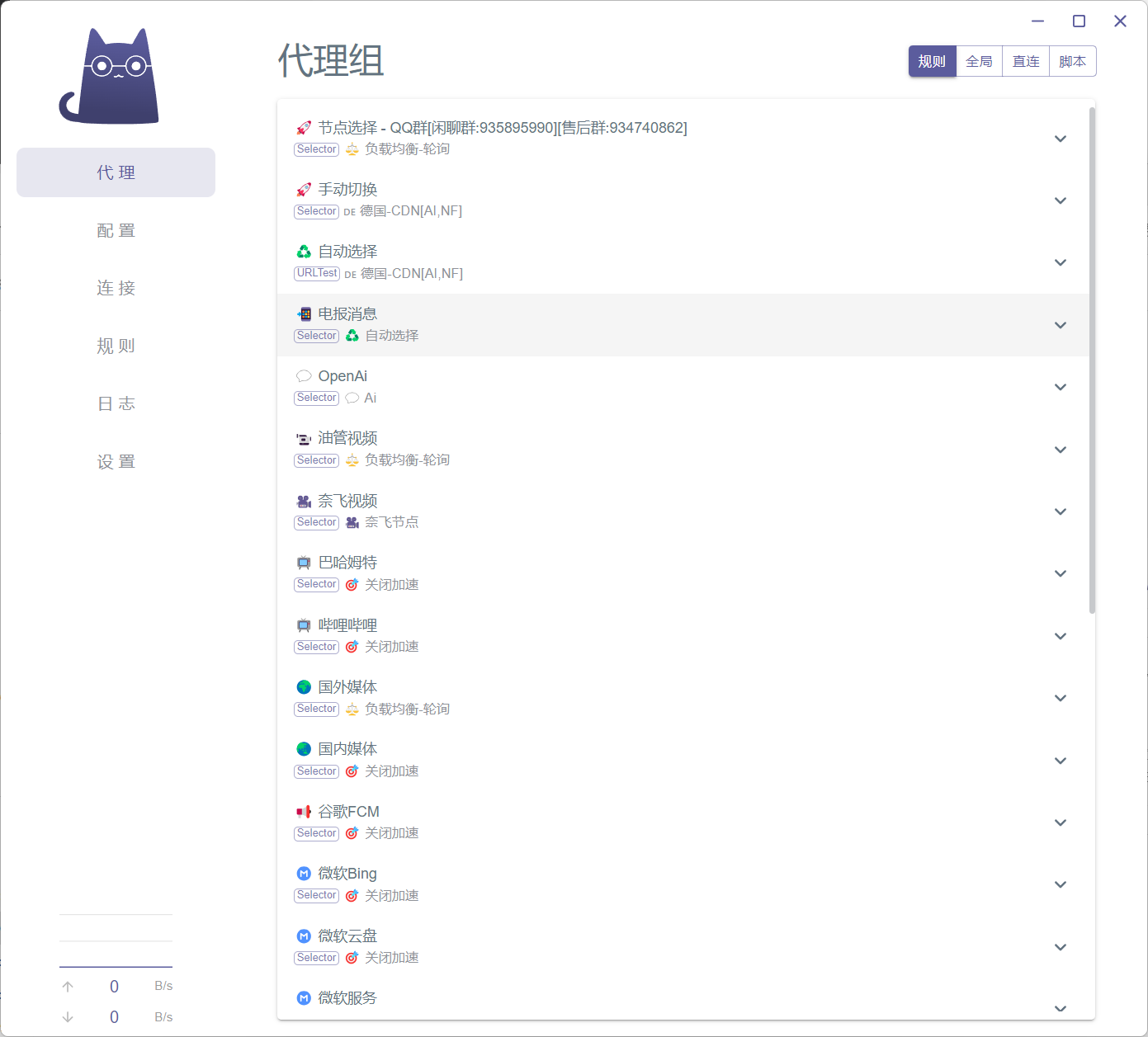Image resolution: width=1148 pixels, height=1037 pixels.
Task: Expand the OpenAi proxy group
Action: coord(1061,387)
